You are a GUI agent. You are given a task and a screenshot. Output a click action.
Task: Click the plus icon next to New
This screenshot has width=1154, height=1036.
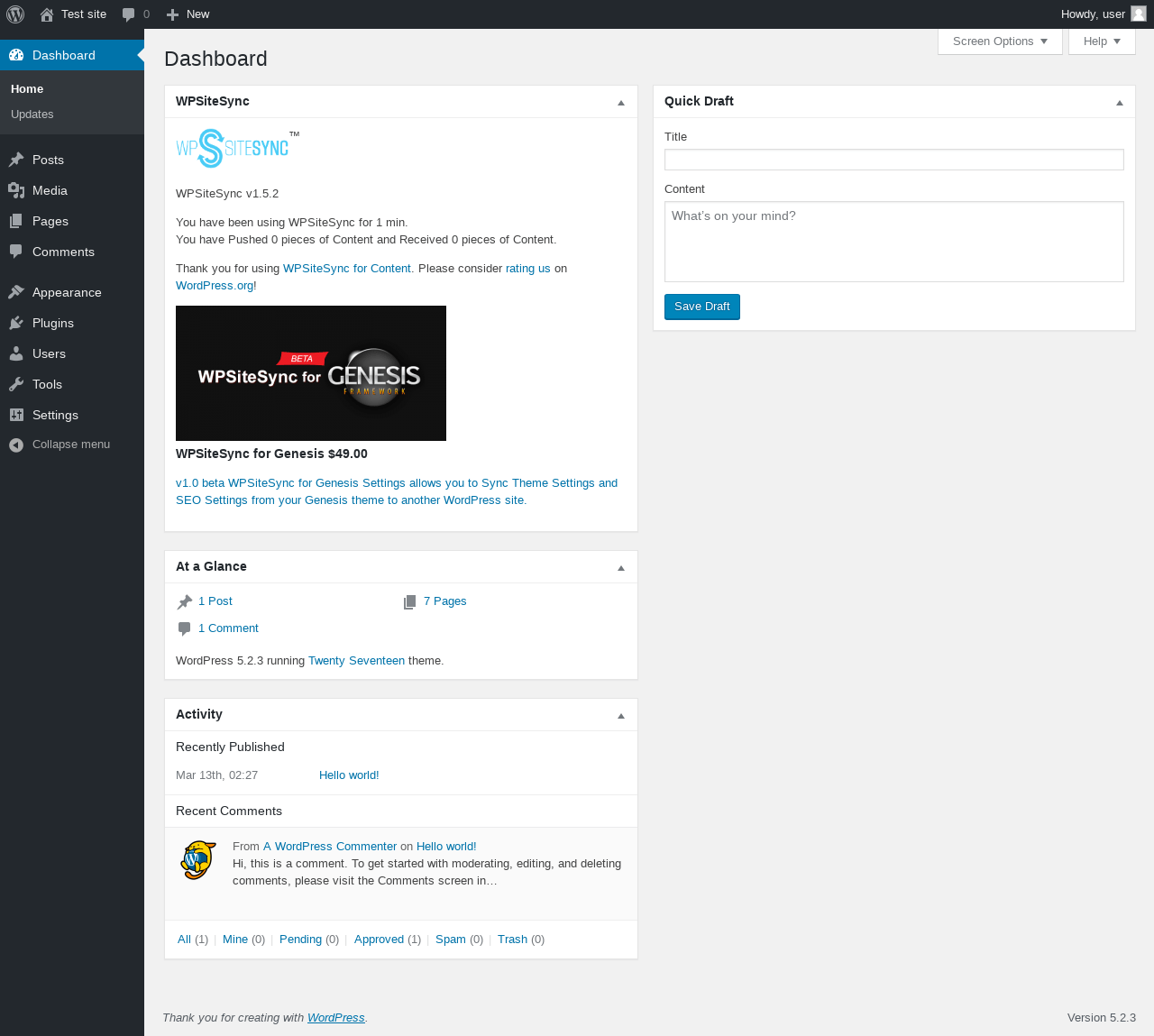tap(173, 14)
